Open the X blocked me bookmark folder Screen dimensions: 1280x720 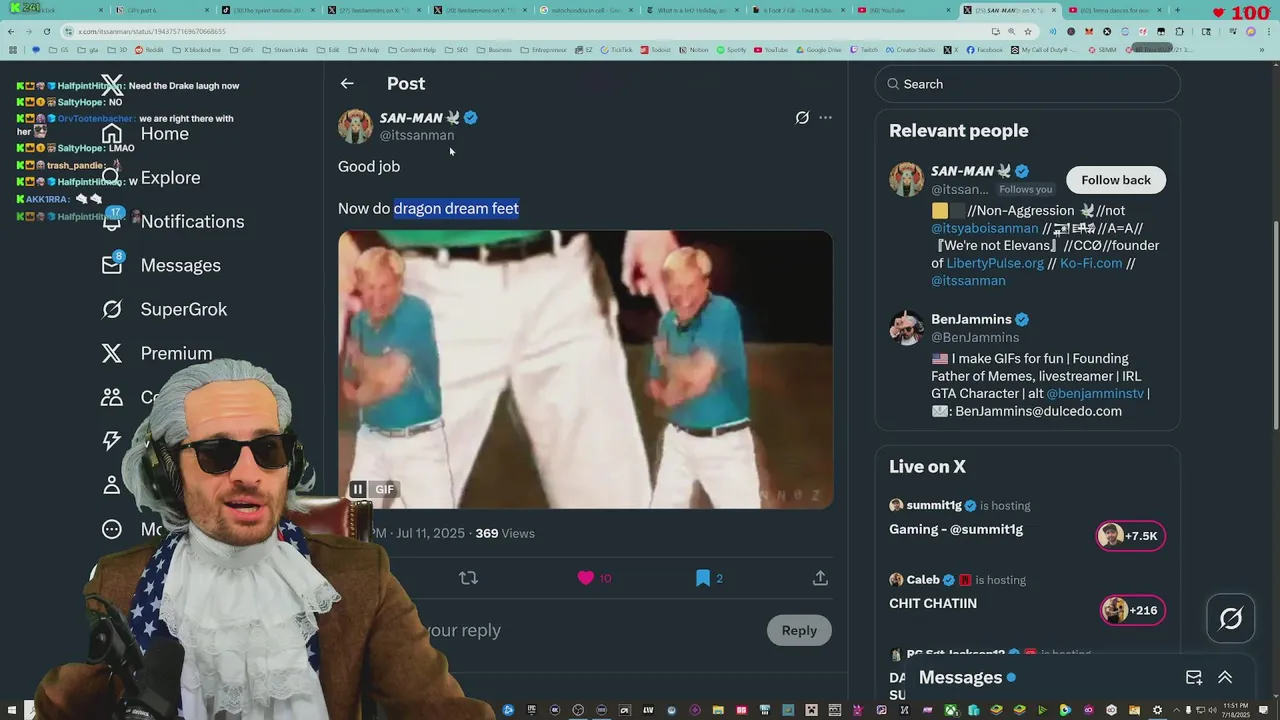[196, 50]
